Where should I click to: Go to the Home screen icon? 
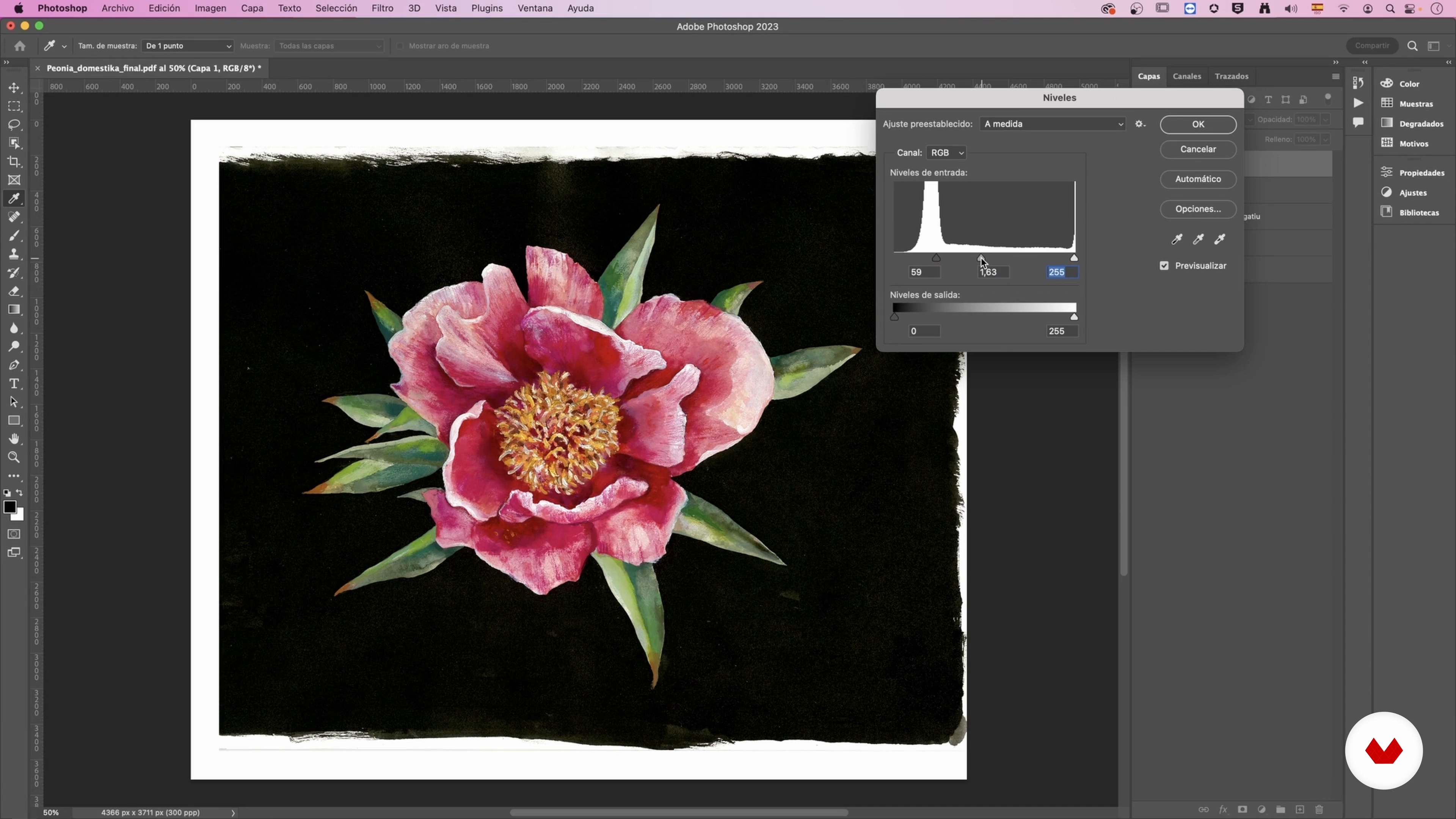(20, 46)
